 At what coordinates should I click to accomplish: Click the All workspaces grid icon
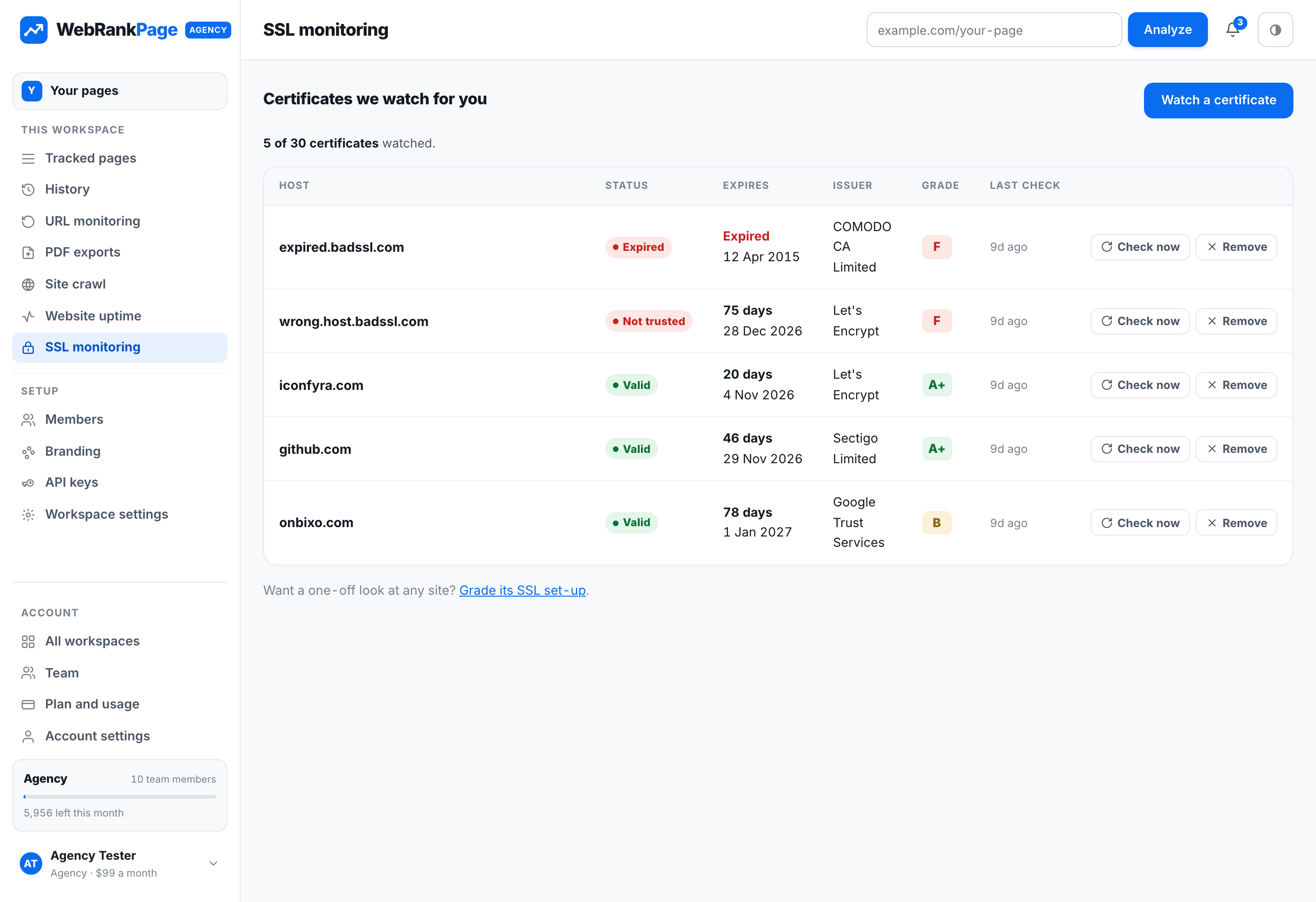coord(28,641)
